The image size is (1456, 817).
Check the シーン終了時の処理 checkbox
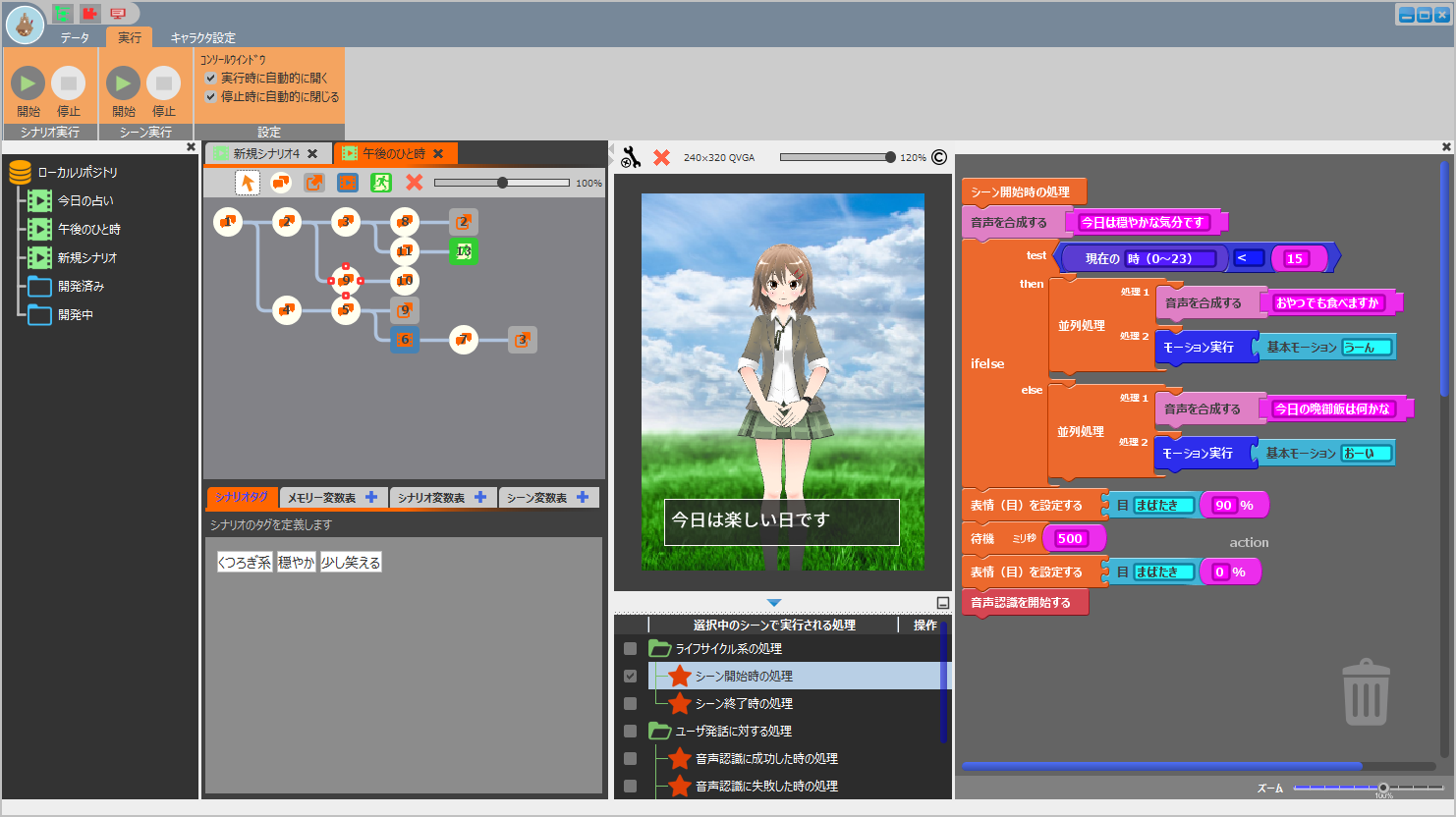coord(630,703)
